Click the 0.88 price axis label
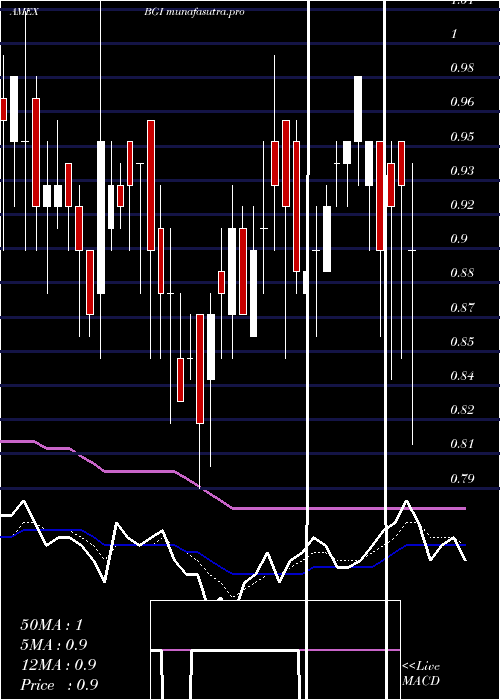 tap(462, 273)
